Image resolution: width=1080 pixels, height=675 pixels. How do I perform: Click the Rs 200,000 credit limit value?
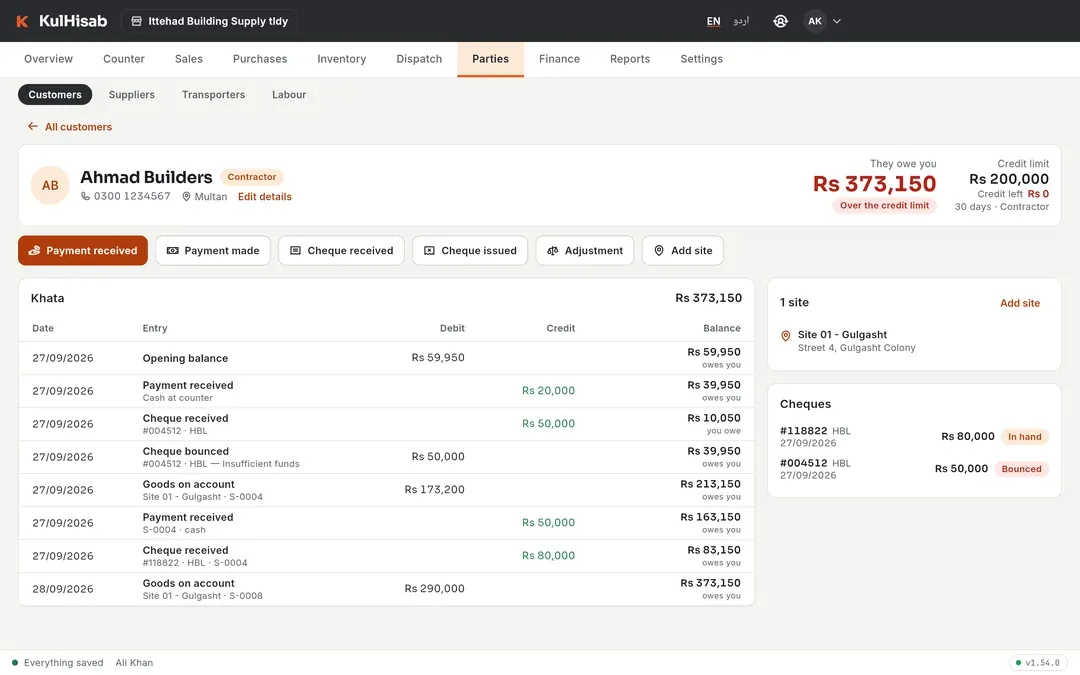pos(1009,179)
